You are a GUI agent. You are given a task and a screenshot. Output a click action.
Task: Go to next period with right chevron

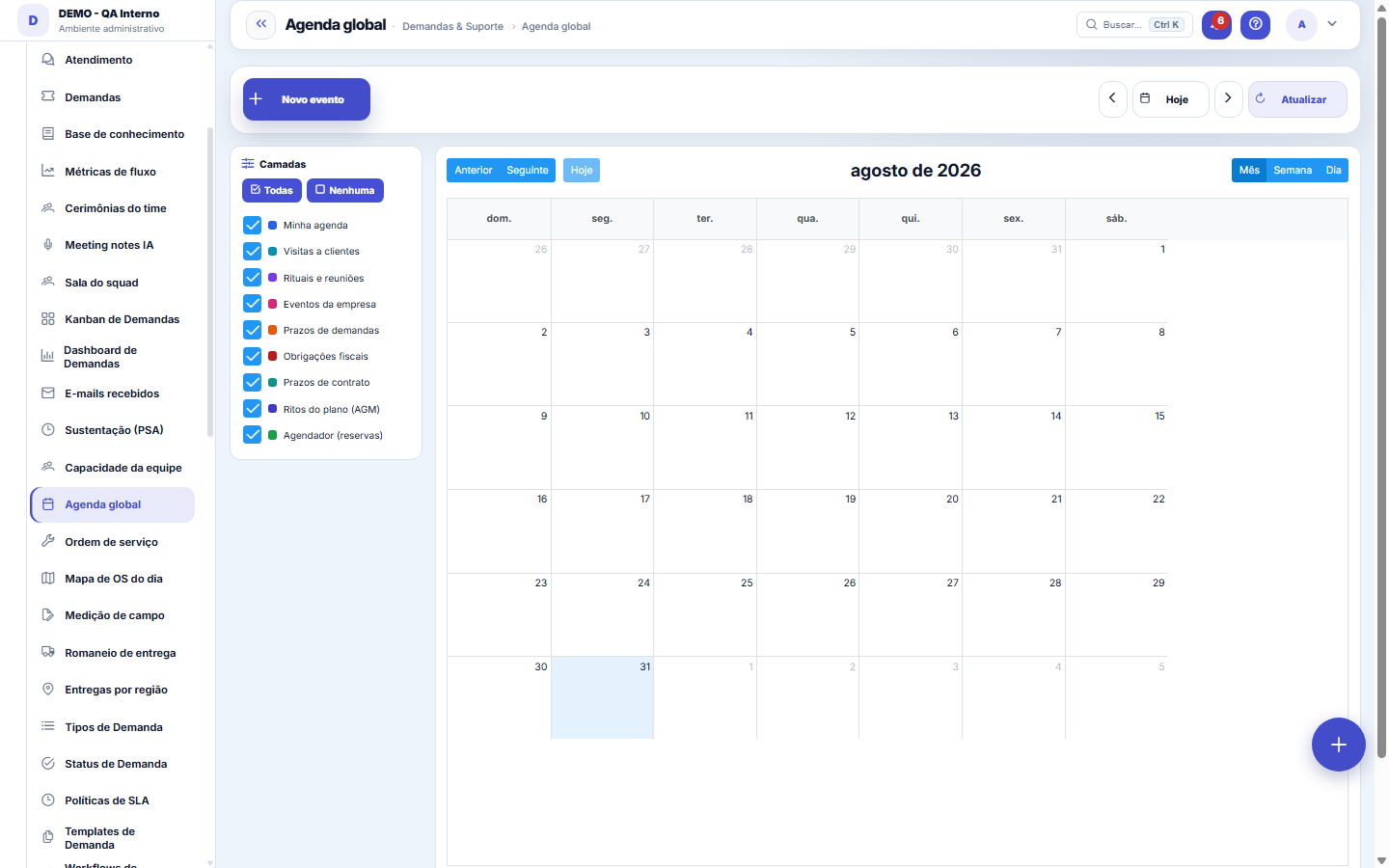tap(1228, 98)
